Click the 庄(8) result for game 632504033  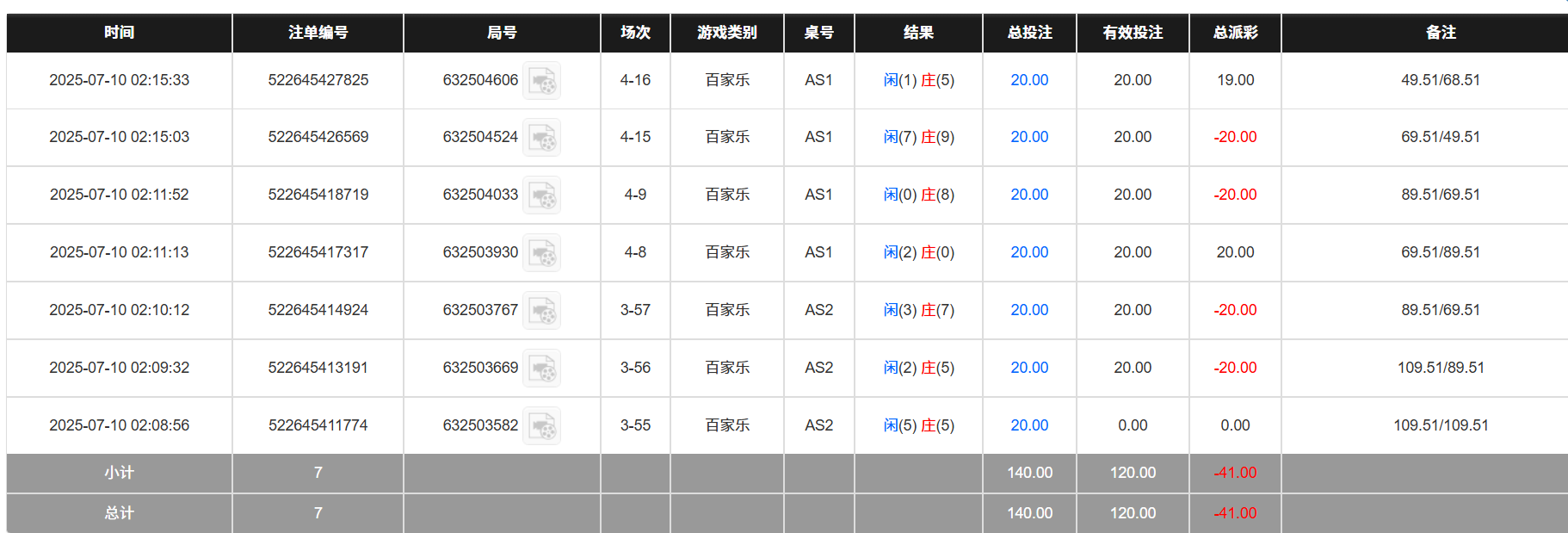tap(936, 195)
